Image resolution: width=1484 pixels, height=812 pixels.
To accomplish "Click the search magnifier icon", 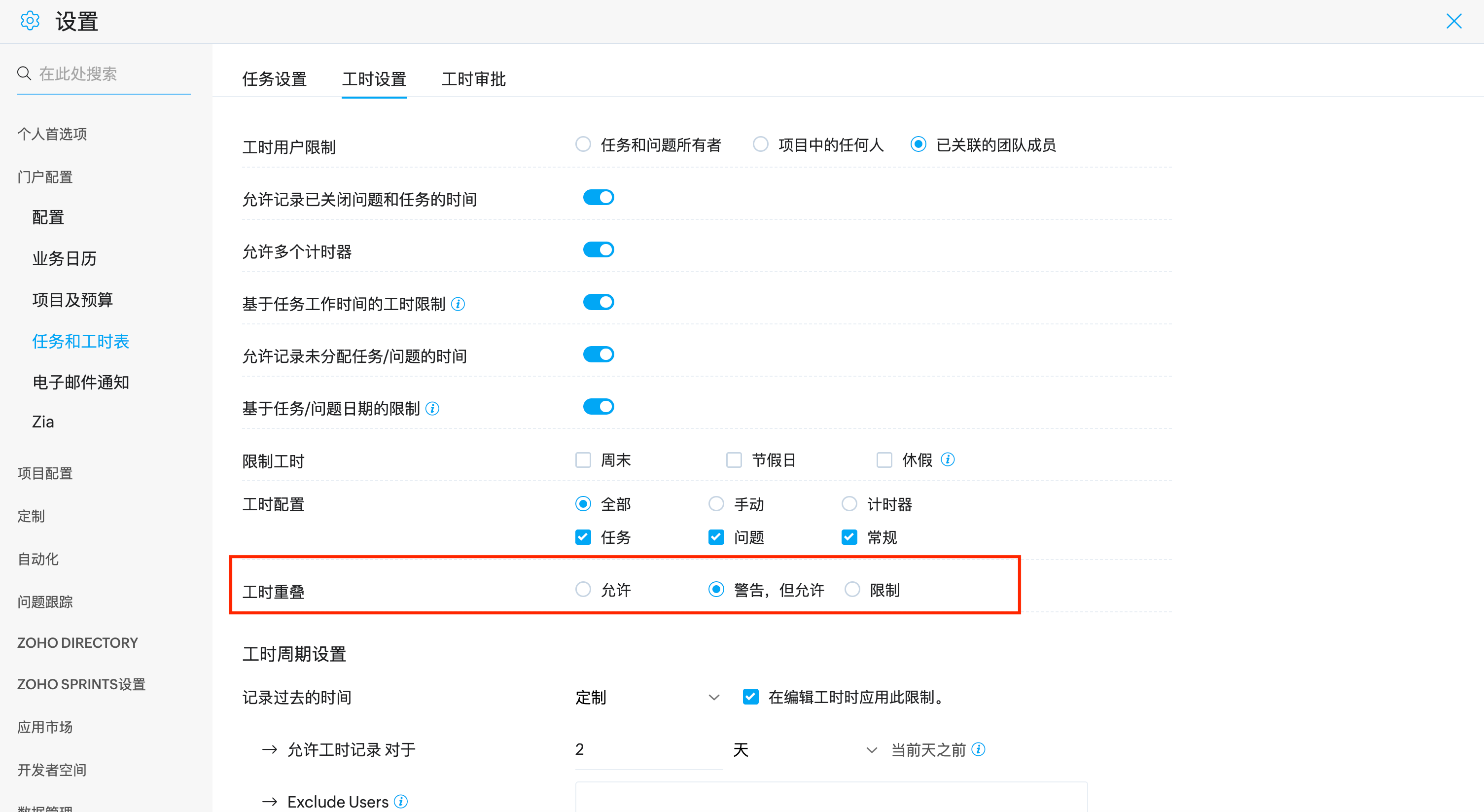I will [x=24, y=74].
